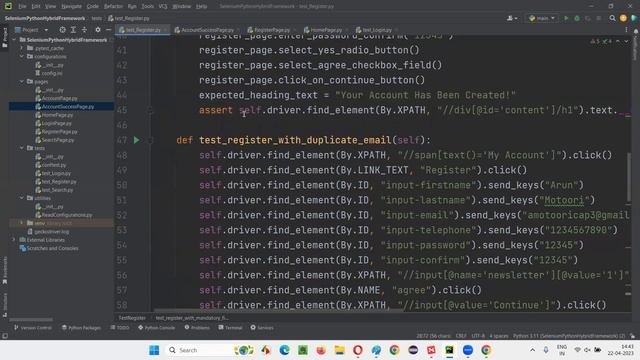Image resolution: width=640 pixels, height=360 pixels.
Task: Open the Tools menu
Action: pyautogui.click(x=148, y=7)
